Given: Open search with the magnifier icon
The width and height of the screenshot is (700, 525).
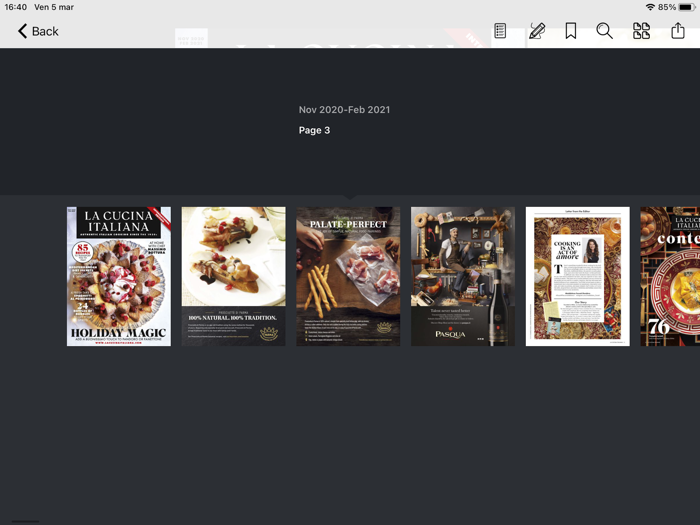Looking at the screenshot, I should pyautogui.click(x=604, y=31).
